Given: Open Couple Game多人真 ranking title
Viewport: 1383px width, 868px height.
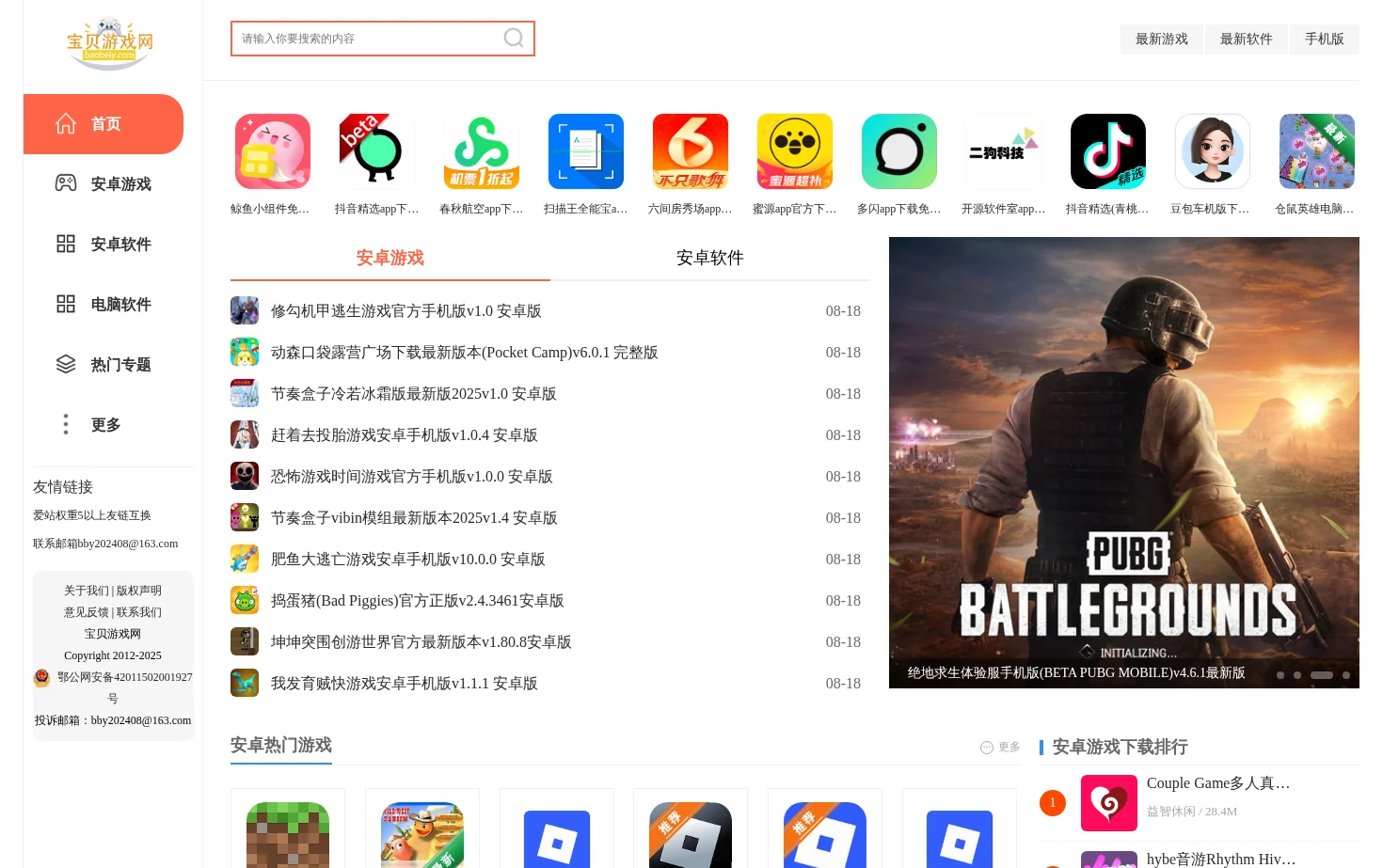Looking at the screenshot, I should 1218,783.
